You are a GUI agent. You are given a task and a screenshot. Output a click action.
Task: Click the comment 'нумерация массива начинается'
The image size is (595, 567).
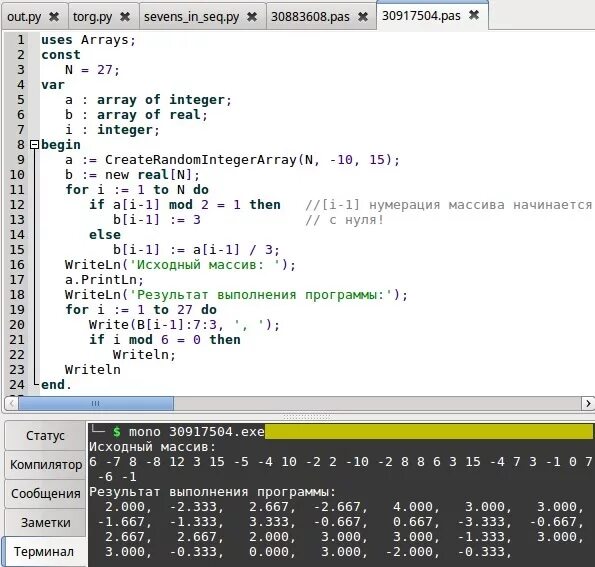[480, 205]
